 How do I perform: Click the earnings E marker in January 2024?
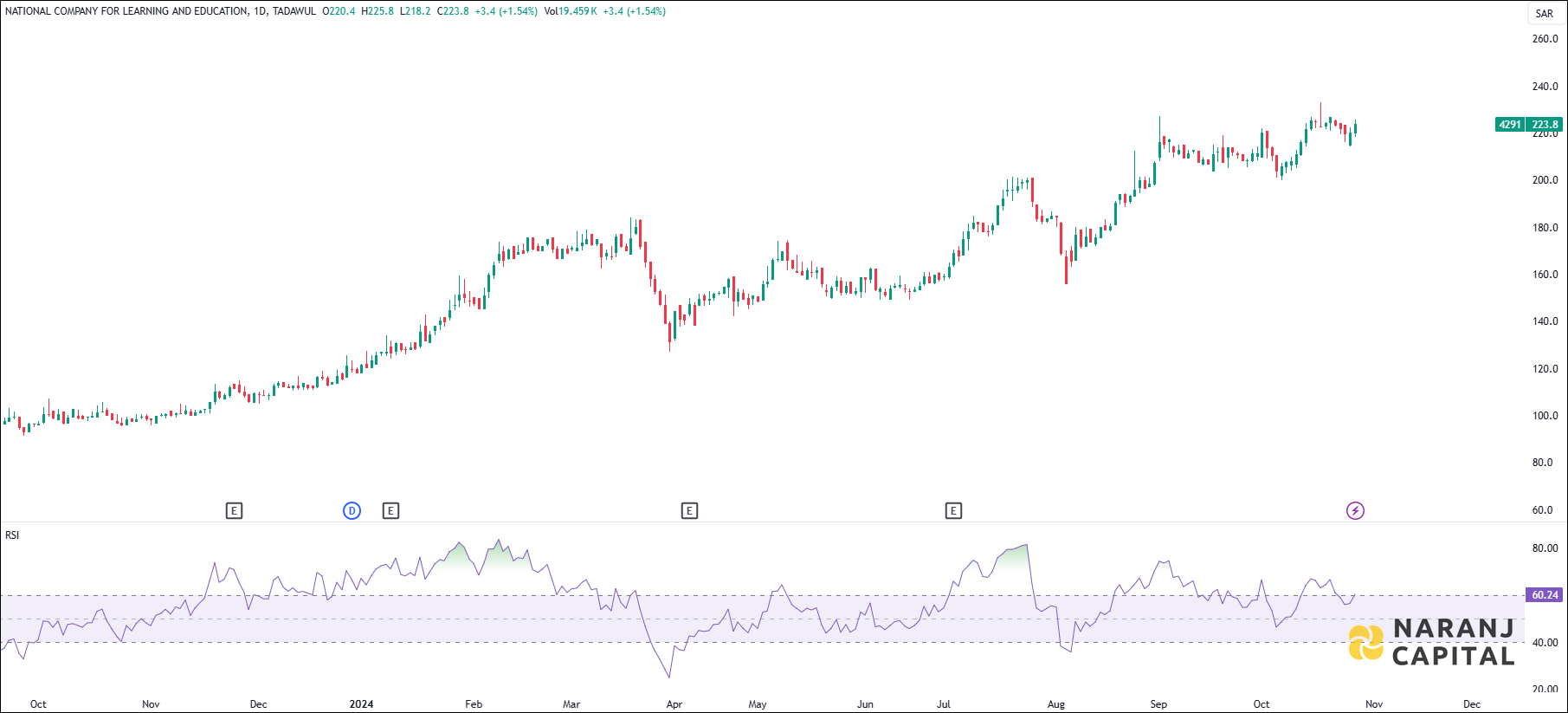pyautogui.click(x=390, y=510)
